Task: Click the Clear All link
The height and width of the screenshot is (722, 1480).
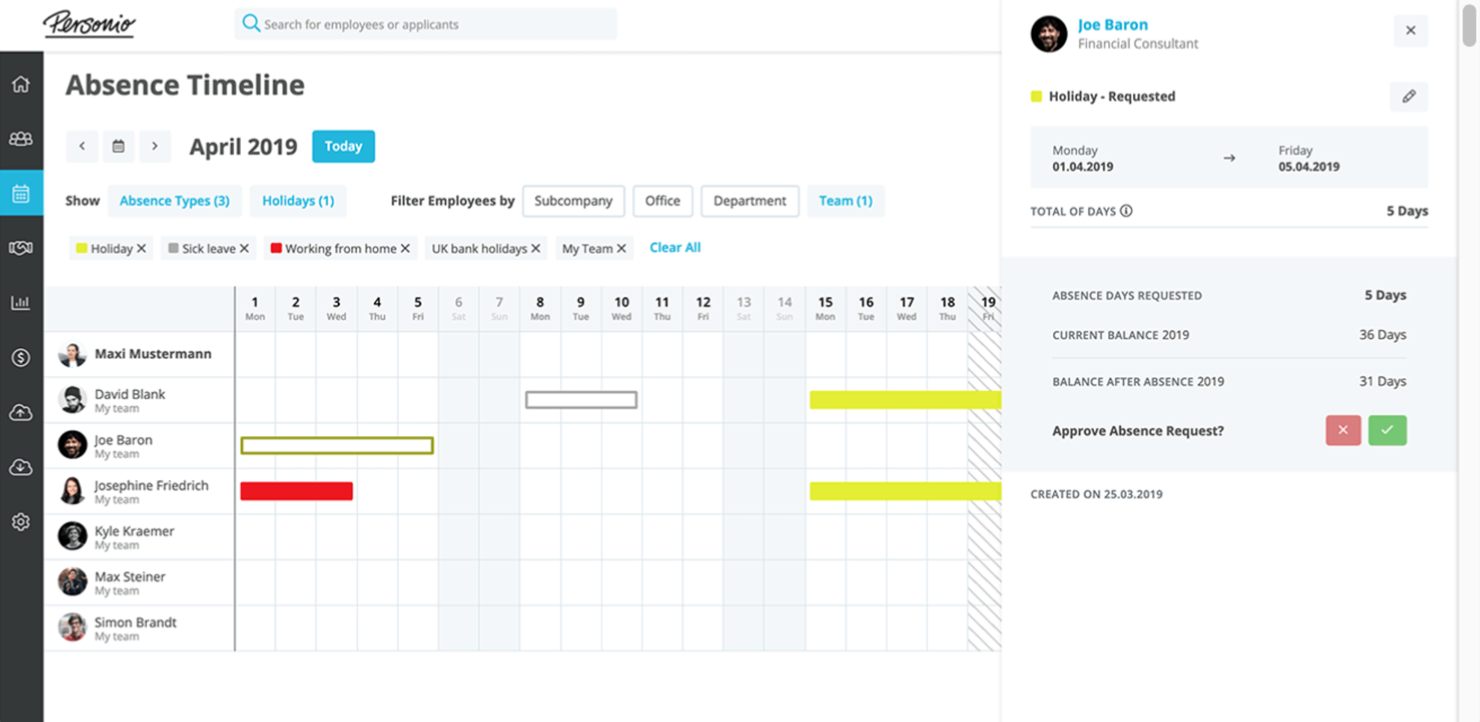Action: (x=675, y=248)
